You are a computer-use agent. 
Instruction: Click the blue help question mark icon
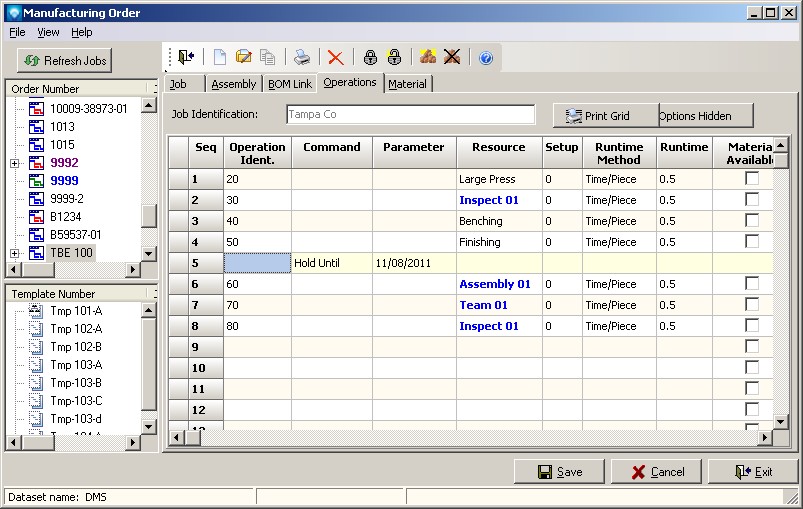pos(486,58)
